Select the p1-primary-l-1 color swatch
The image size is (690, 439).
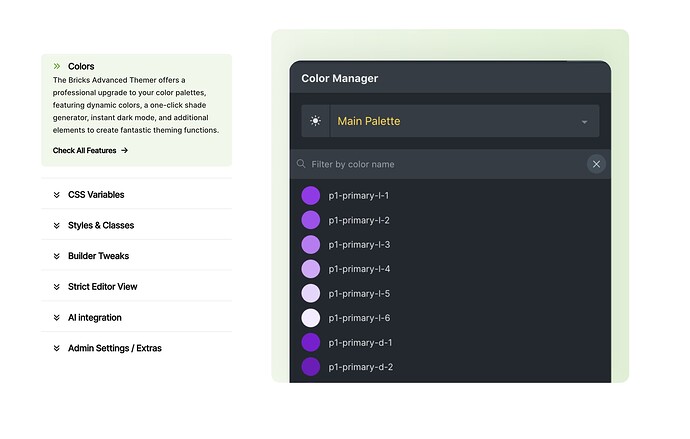coord(311,195)
